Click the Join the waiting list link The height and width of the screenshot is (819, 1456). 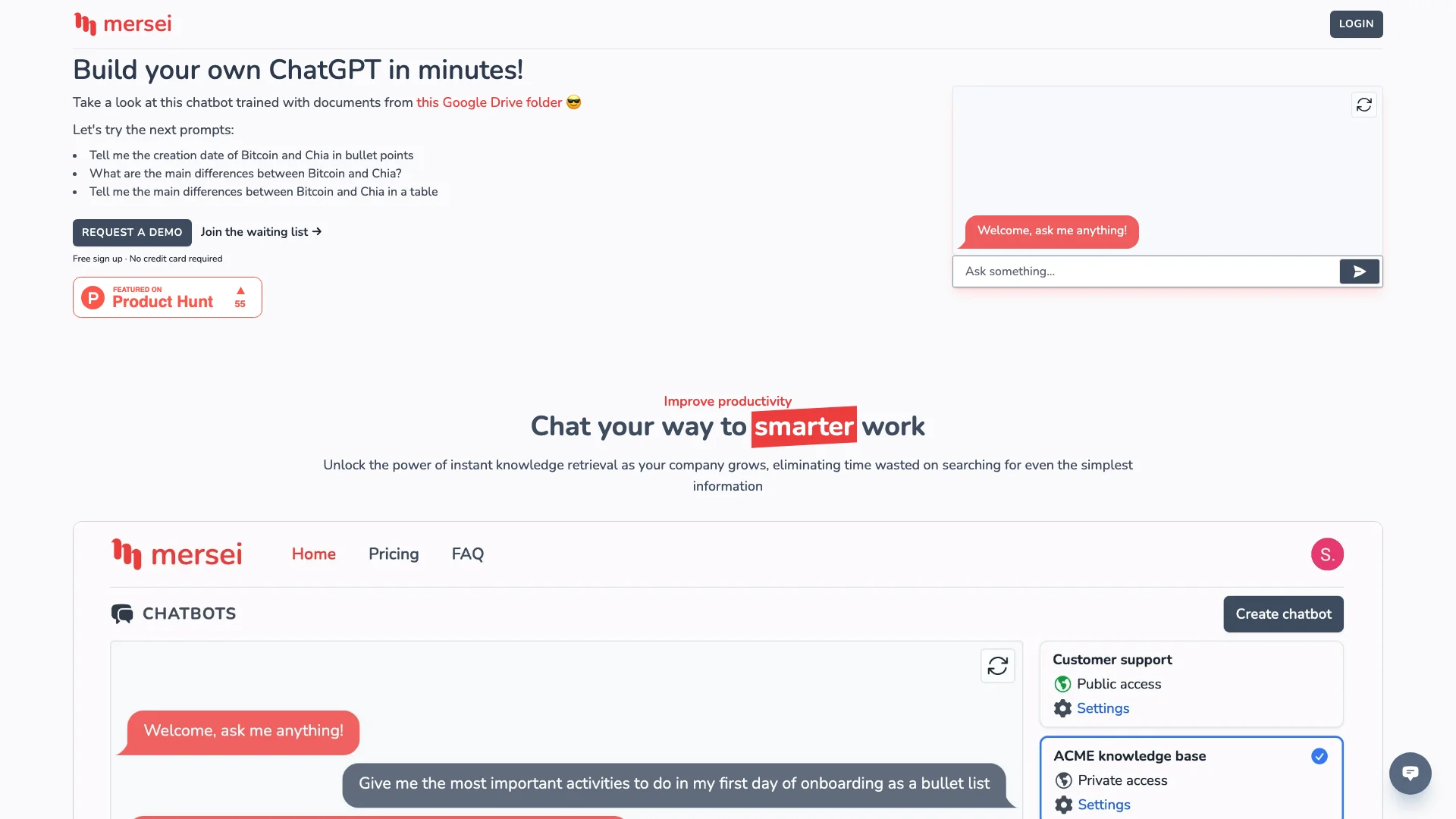pos(259,231)
